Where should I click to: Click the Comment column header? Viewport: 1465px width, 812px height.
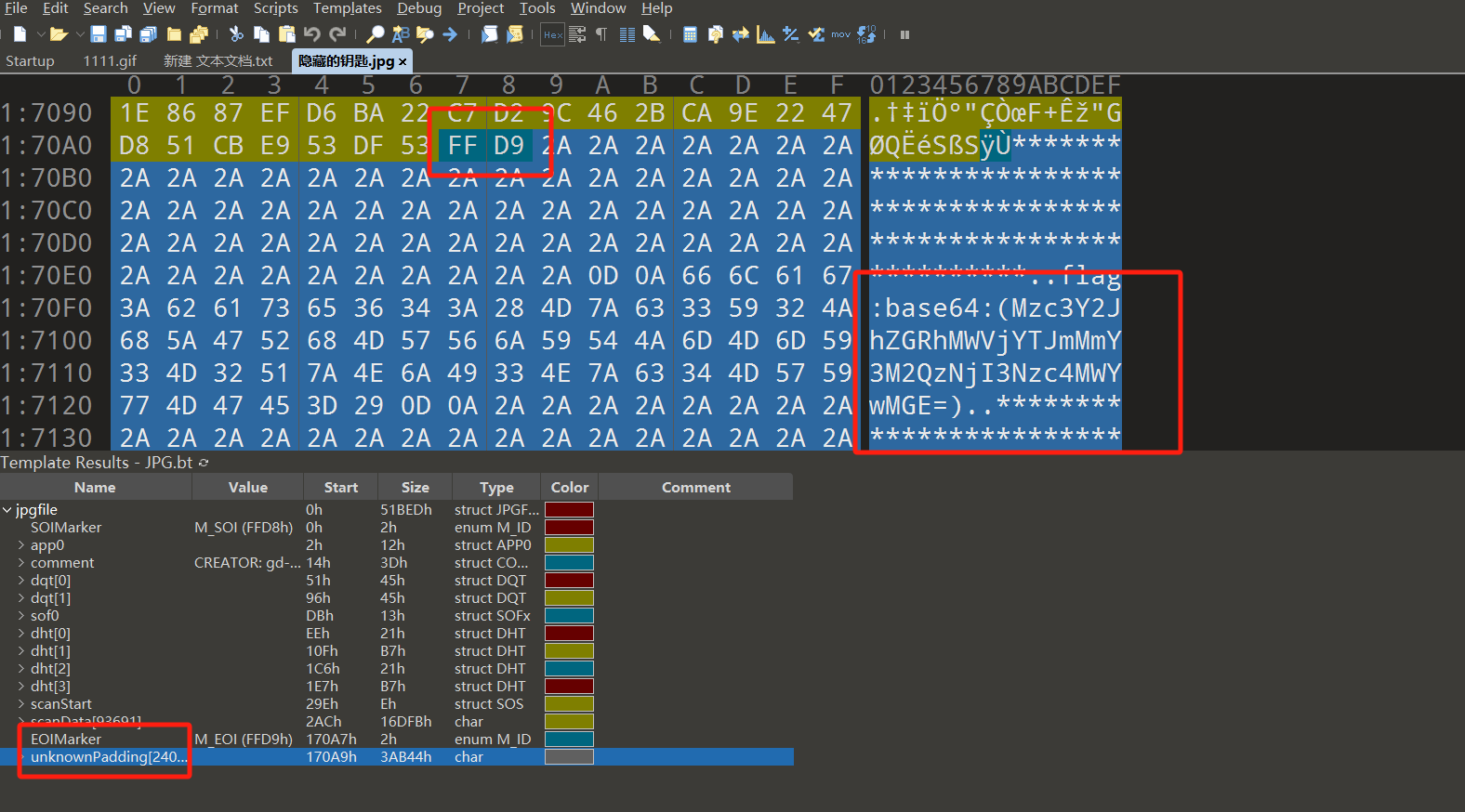tap(695, 488)
